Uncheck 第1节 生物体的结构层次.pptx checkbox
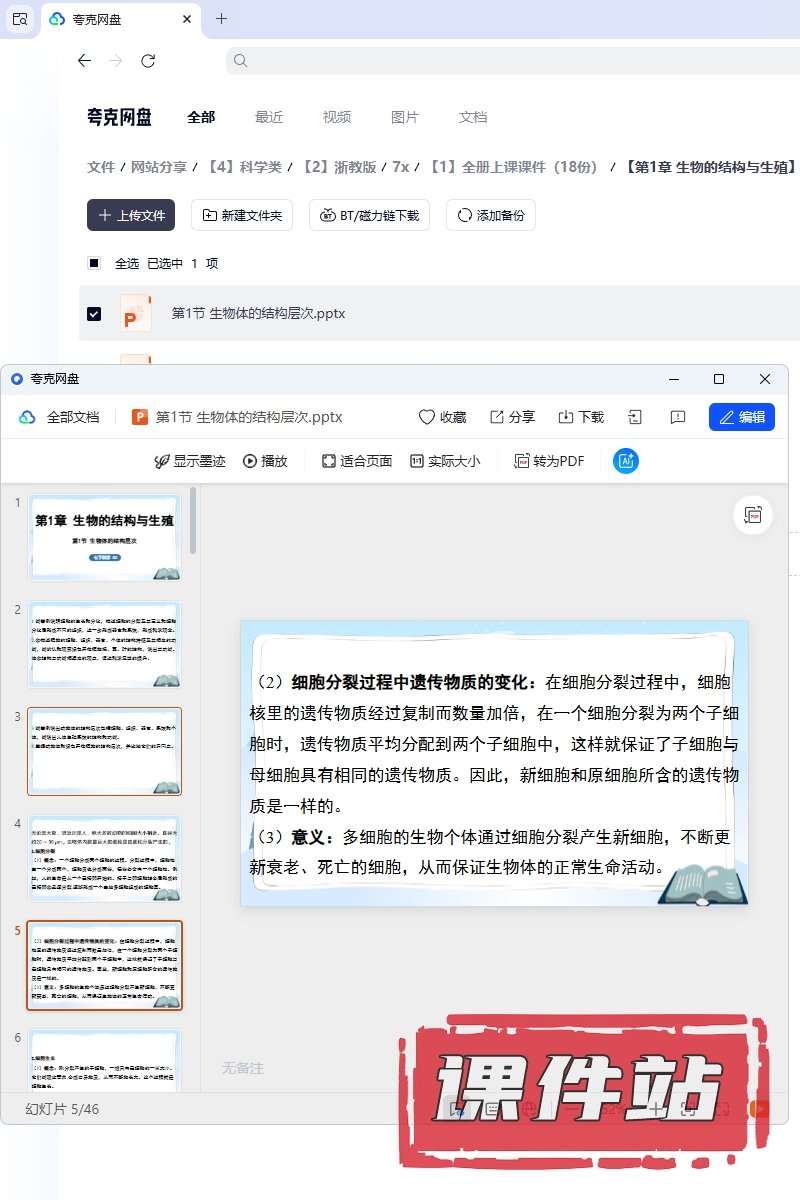Image resolution: width=800 pixels, height=1200 pixels. click(94, 314)
